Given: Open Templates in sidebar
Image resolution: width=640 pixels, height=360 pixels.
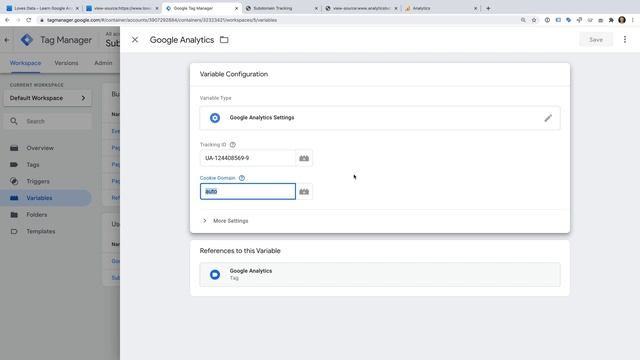Looking at the screenshot, I should 41,231.
